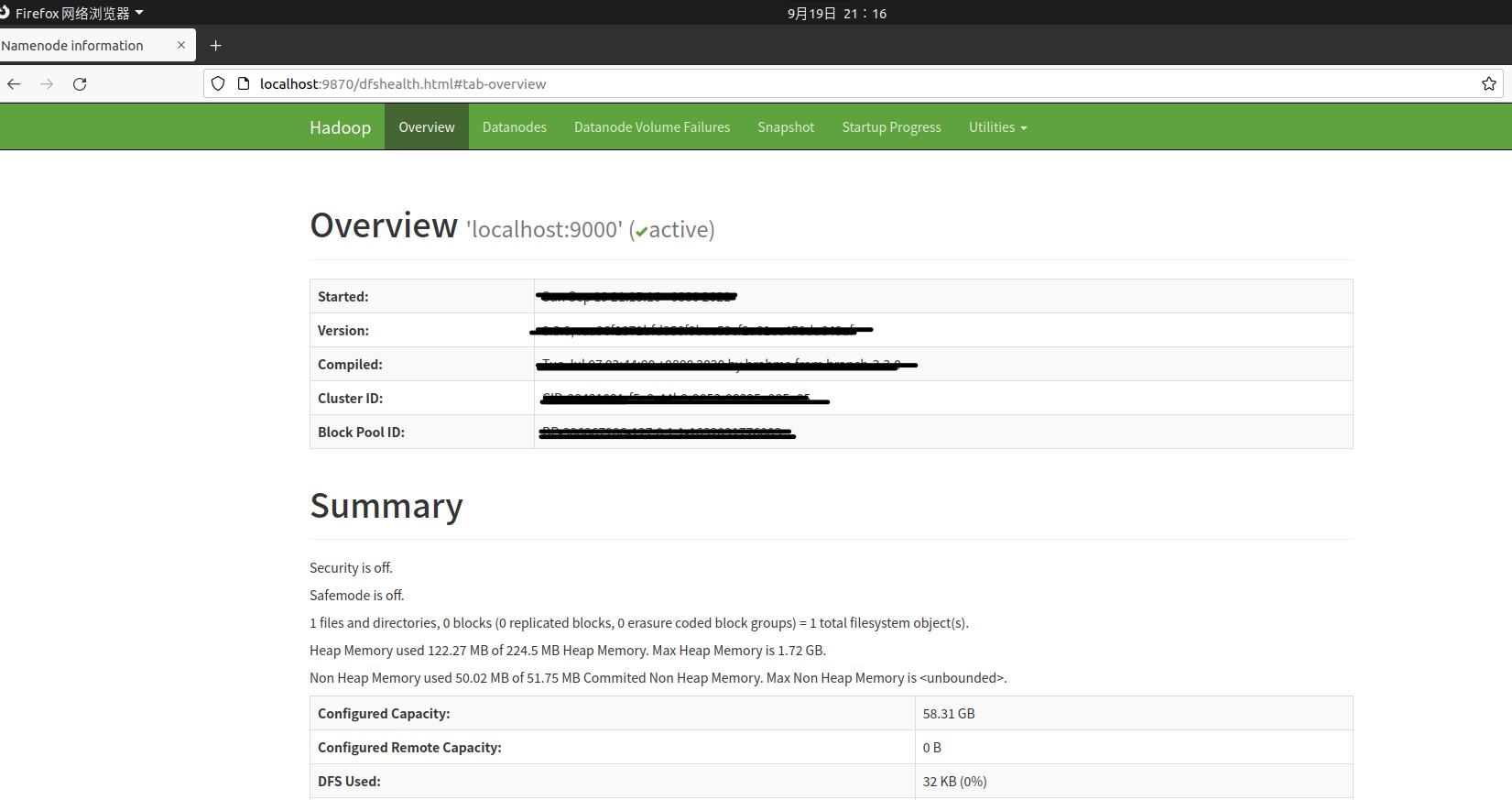The width and height of the screenshot is (1512, 800).
Task: Go back with the browser back arrow
Action: coord(14,83)
